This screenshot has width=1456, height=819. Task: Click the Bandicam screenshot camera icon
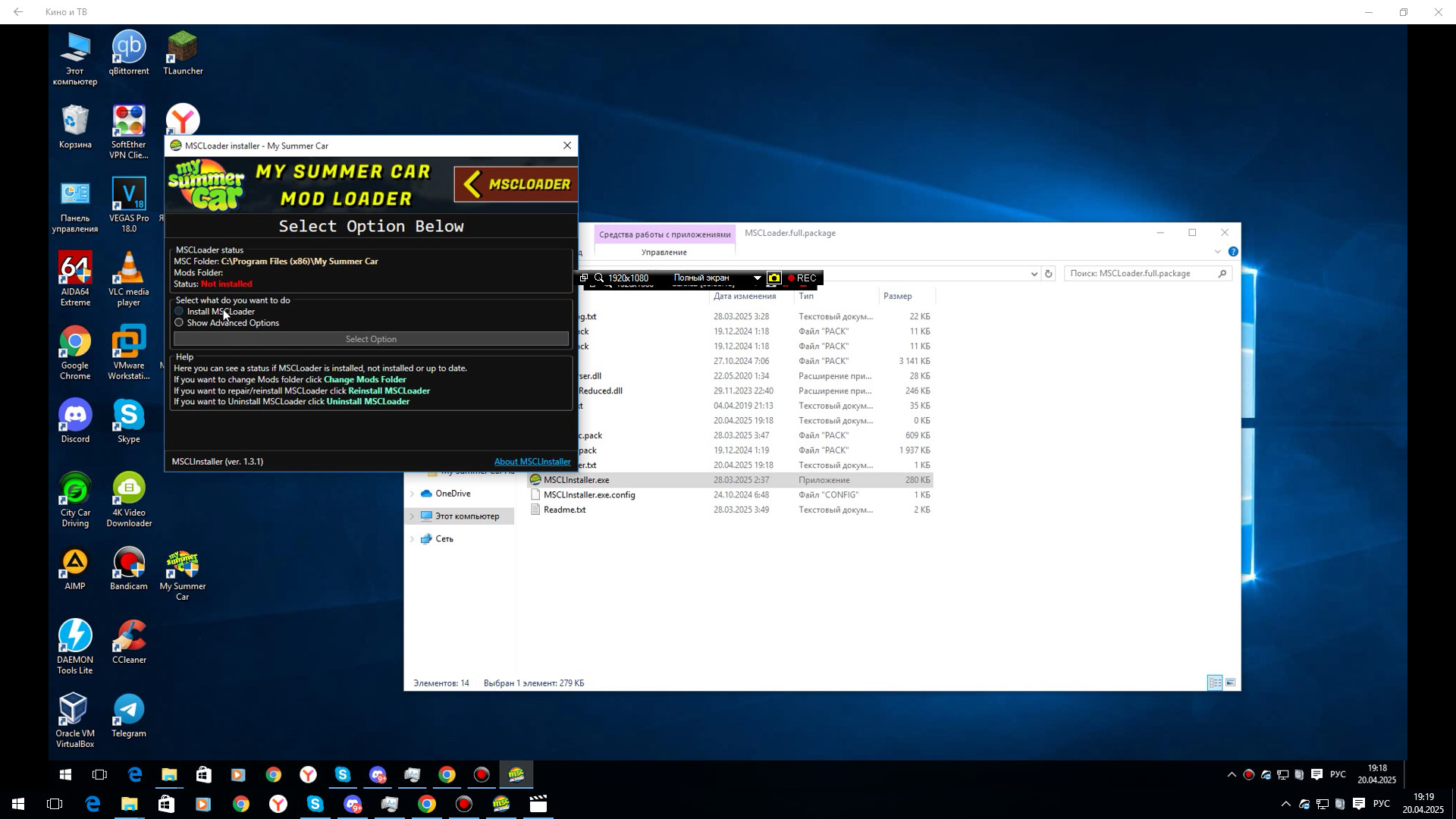[773, 278]
